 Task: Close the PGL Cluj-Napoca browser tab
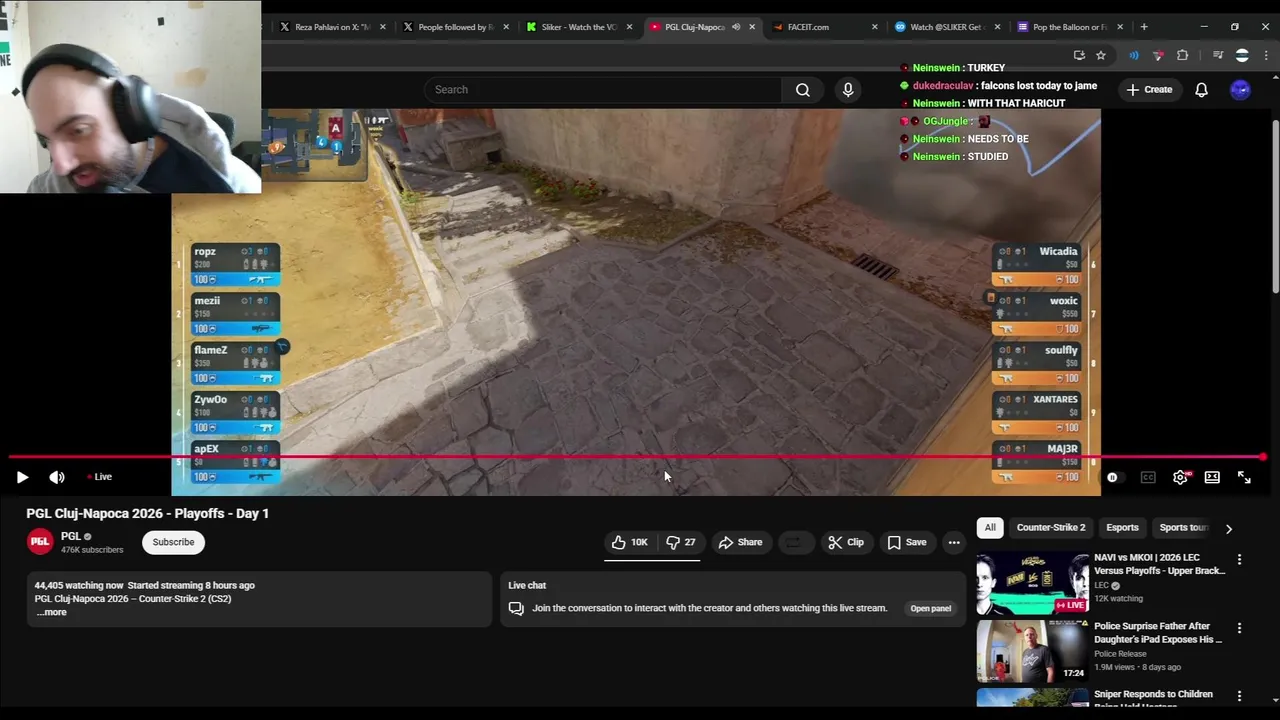click(x=752, y=27)
